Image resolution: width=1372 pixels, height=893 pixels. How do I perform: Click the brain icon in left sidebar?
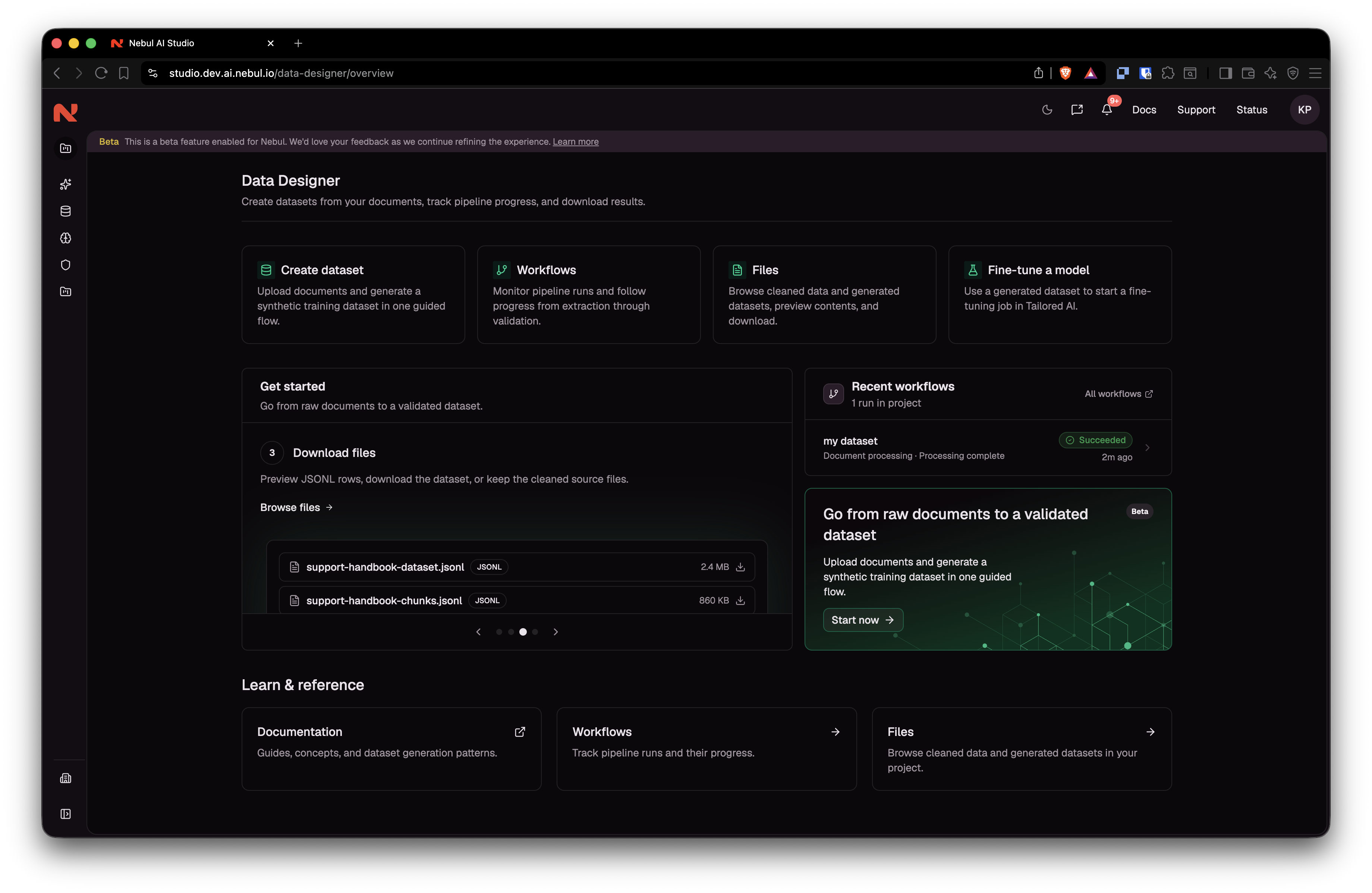[x=66, y=238]
